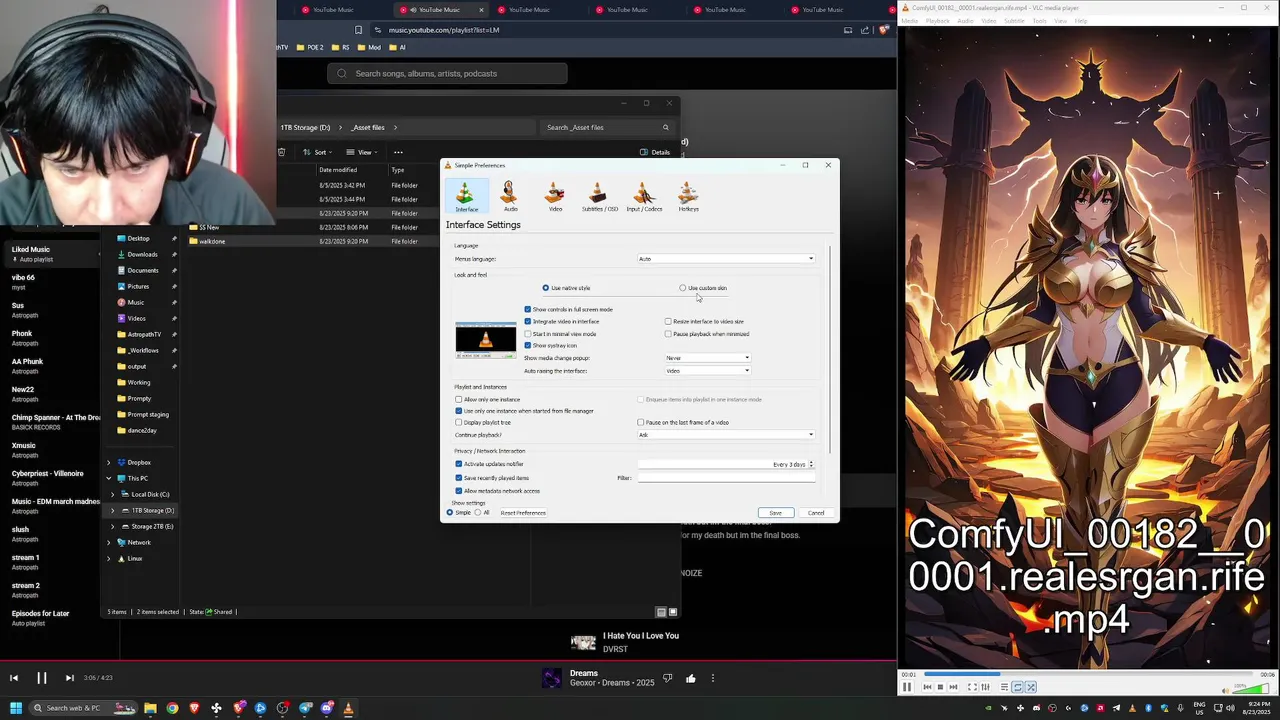
Task: Open the Subtitles / OSD preferences category
Action: tap(600, 196)
